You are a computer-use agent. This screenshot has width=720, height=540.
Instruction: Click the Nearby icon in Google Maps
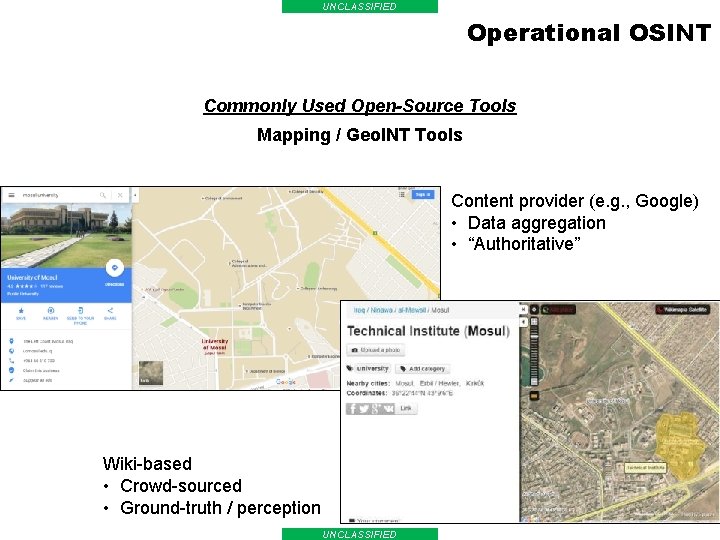pos(51,313)
